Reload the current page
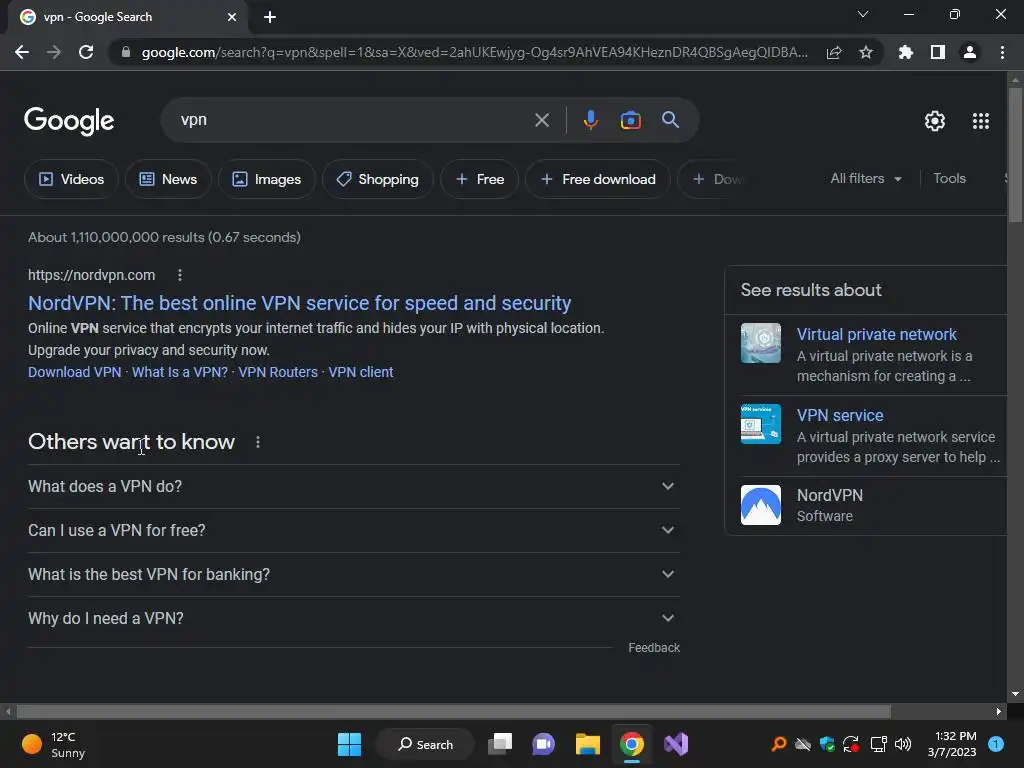The height and width of the screenshot is (768, 1024). pos(86,52)
